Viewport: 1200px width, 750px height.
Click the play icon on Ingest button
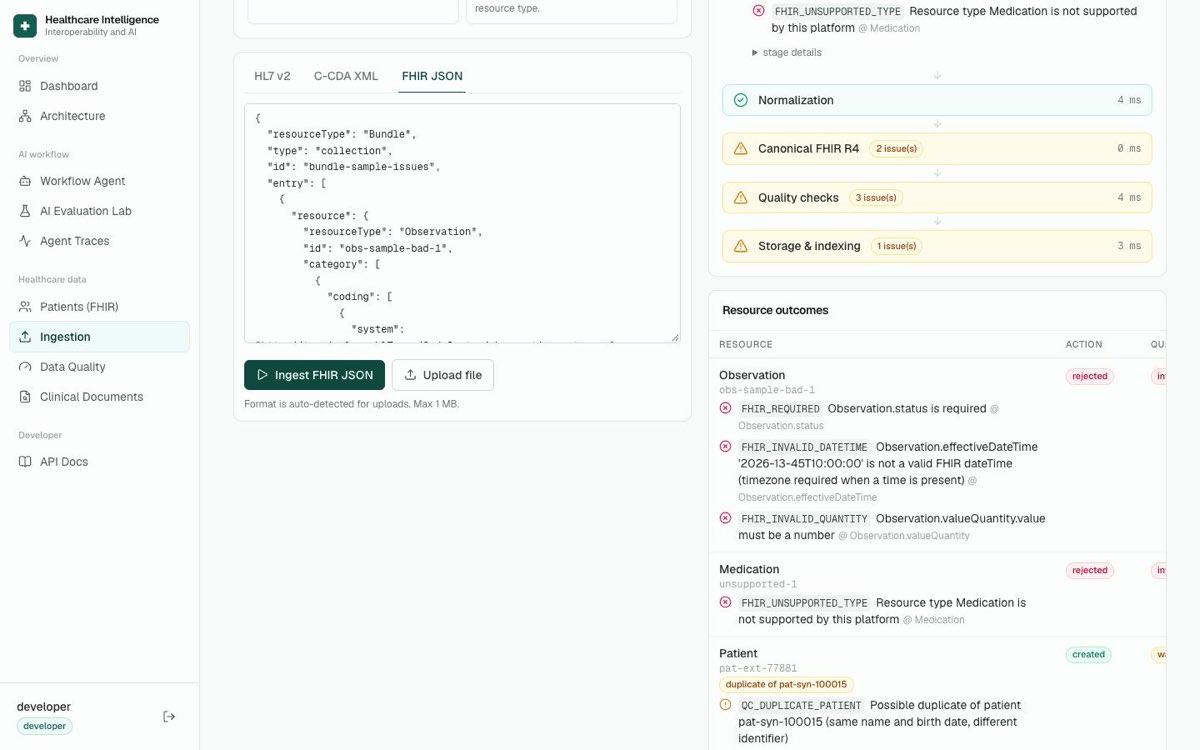262,375
